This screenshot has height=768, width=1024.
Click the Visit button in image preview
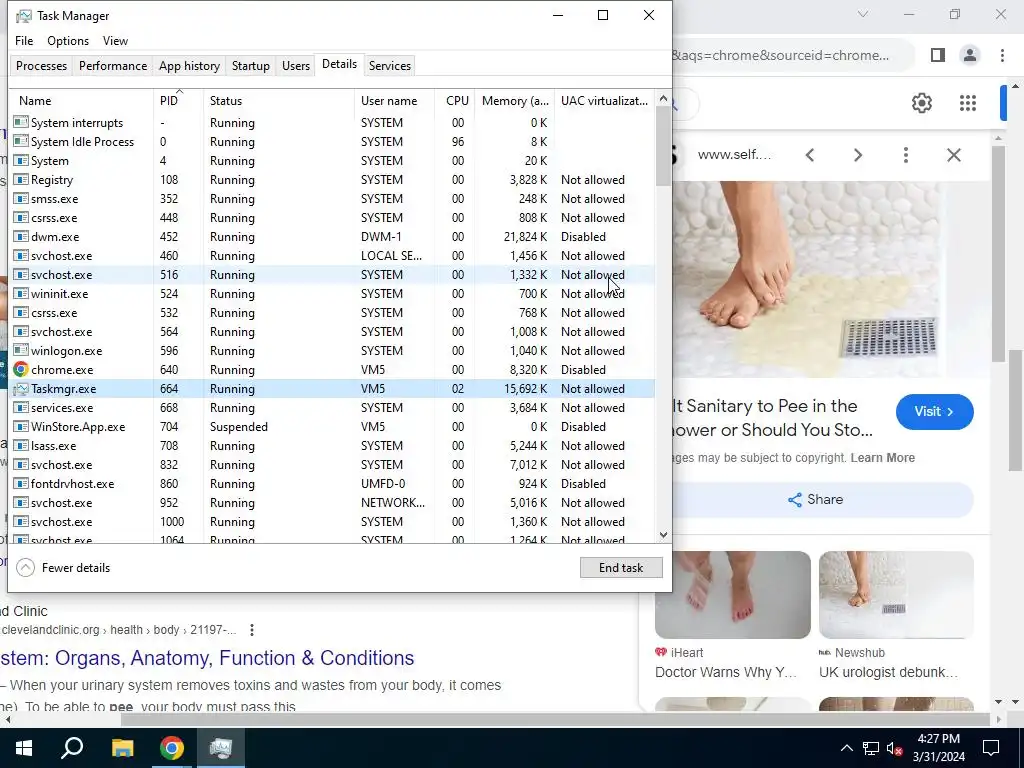(x=935, y=411)
